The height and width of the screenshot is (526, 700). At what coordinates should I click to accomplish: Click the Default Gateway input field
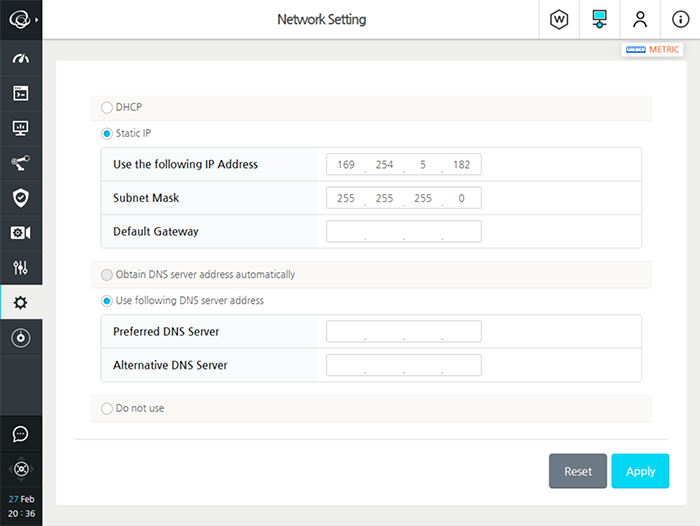pyautogui.click(x=404, y=231)
